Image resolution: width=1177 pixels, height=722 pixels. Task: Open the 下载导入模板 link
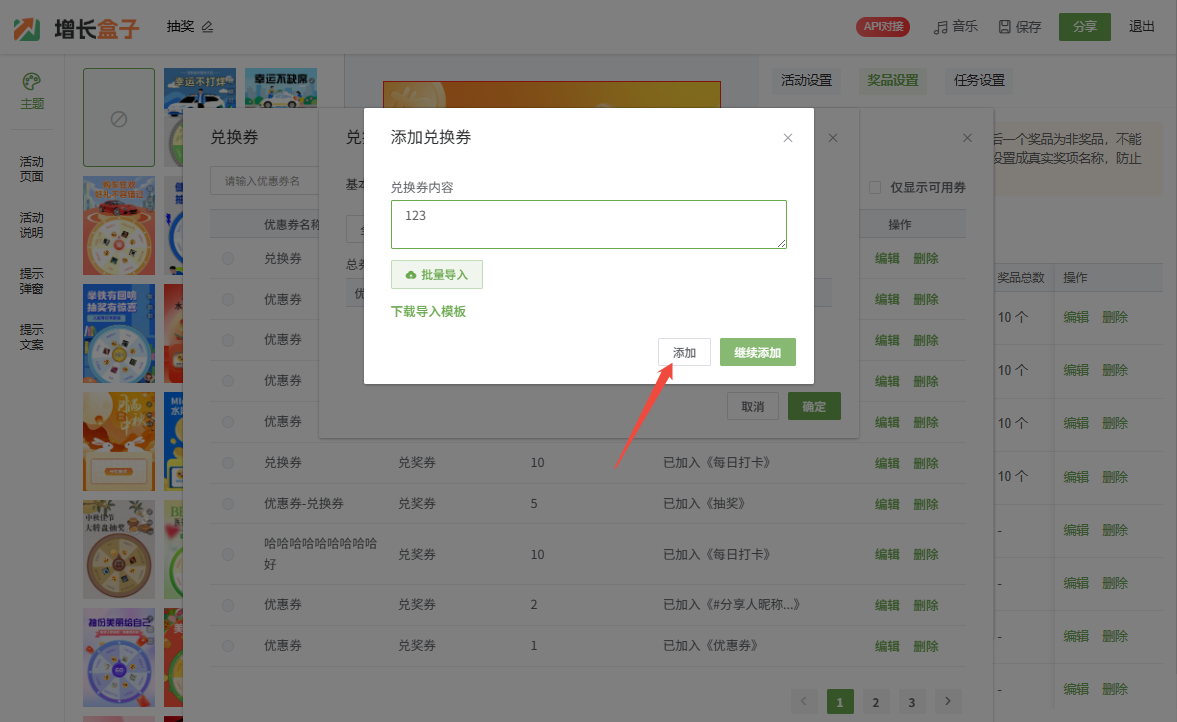429,311
